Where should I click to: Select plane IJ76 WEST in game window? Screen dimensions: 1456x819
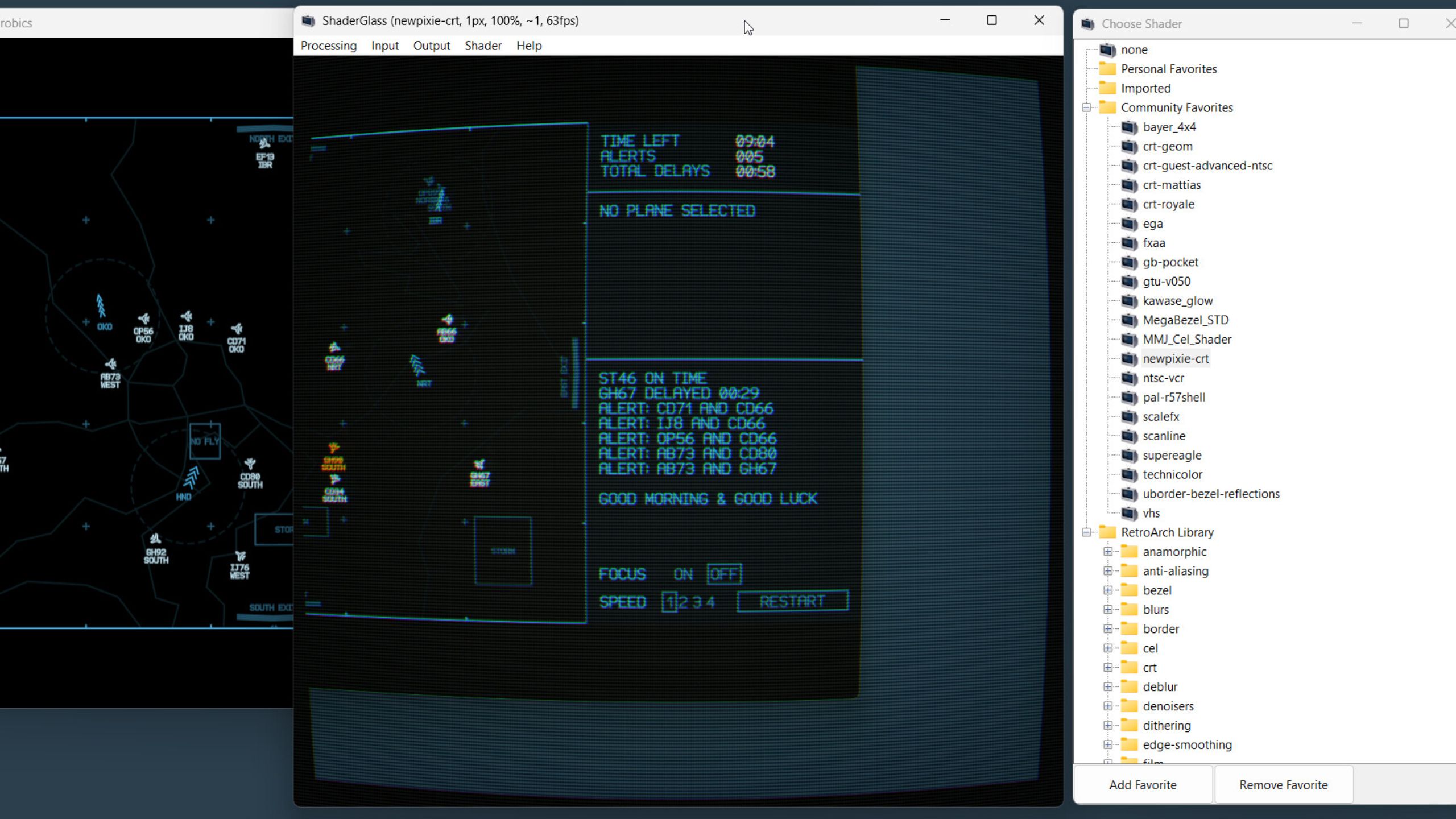coord(240,565)
